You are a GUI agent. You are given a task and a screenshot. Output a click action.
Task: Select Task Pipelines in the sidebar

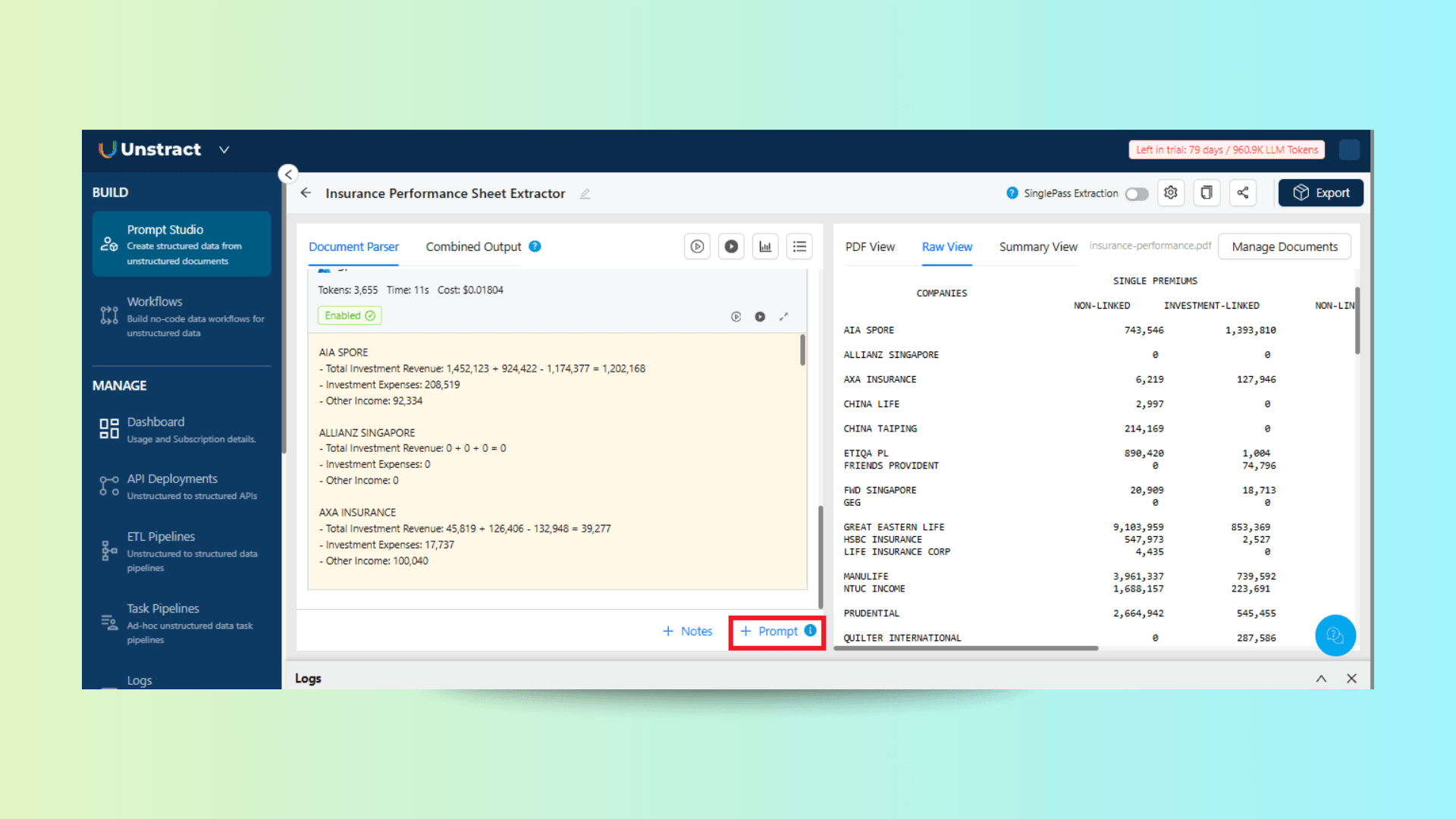(x=162, y=607)
